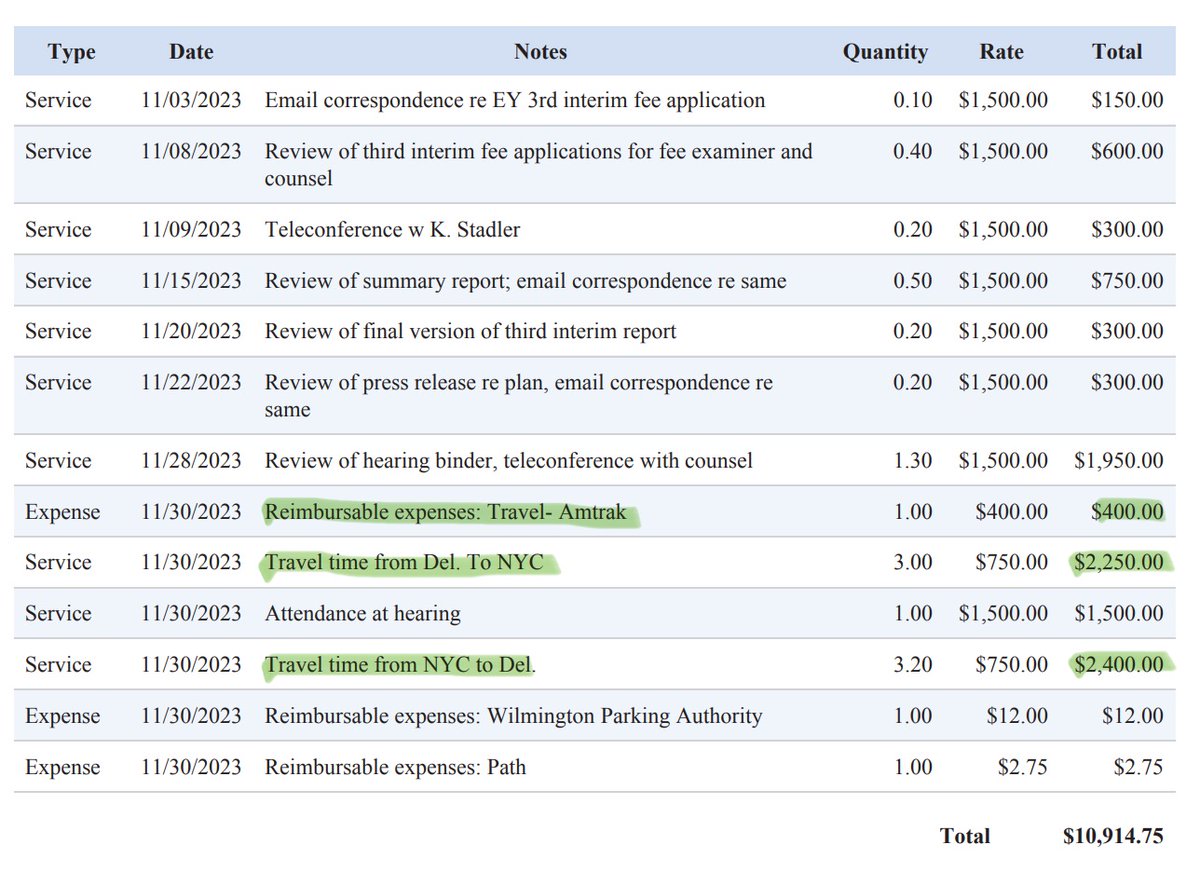Select note about EY 3rd interim fee application
The height and width of the screenshot is (872, 1200).
coord(515,100)
